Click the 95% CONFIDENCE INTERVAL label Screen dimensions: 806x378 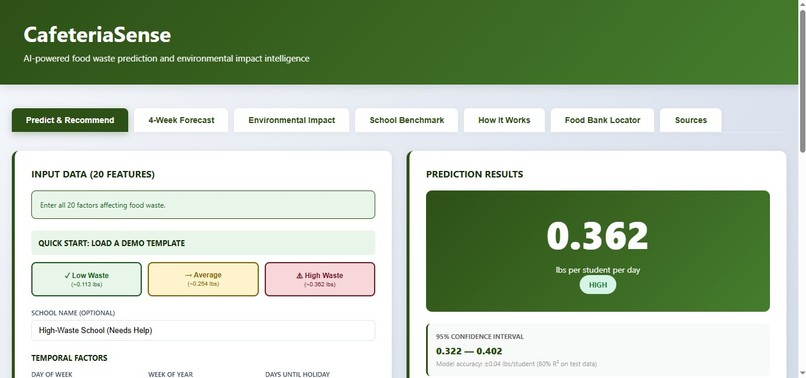[480, 337]
